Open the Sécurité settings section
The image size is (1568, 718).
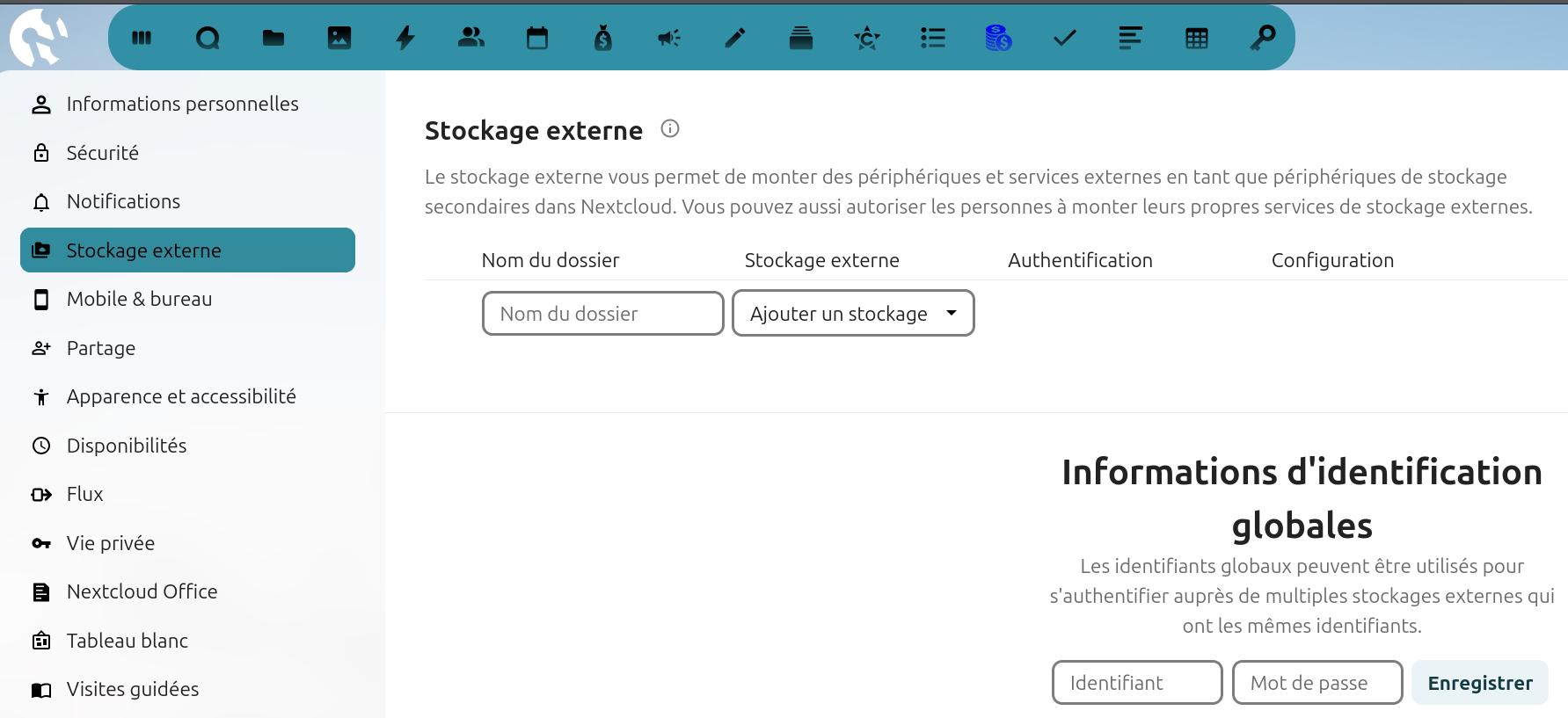click(x=187, y=153)
